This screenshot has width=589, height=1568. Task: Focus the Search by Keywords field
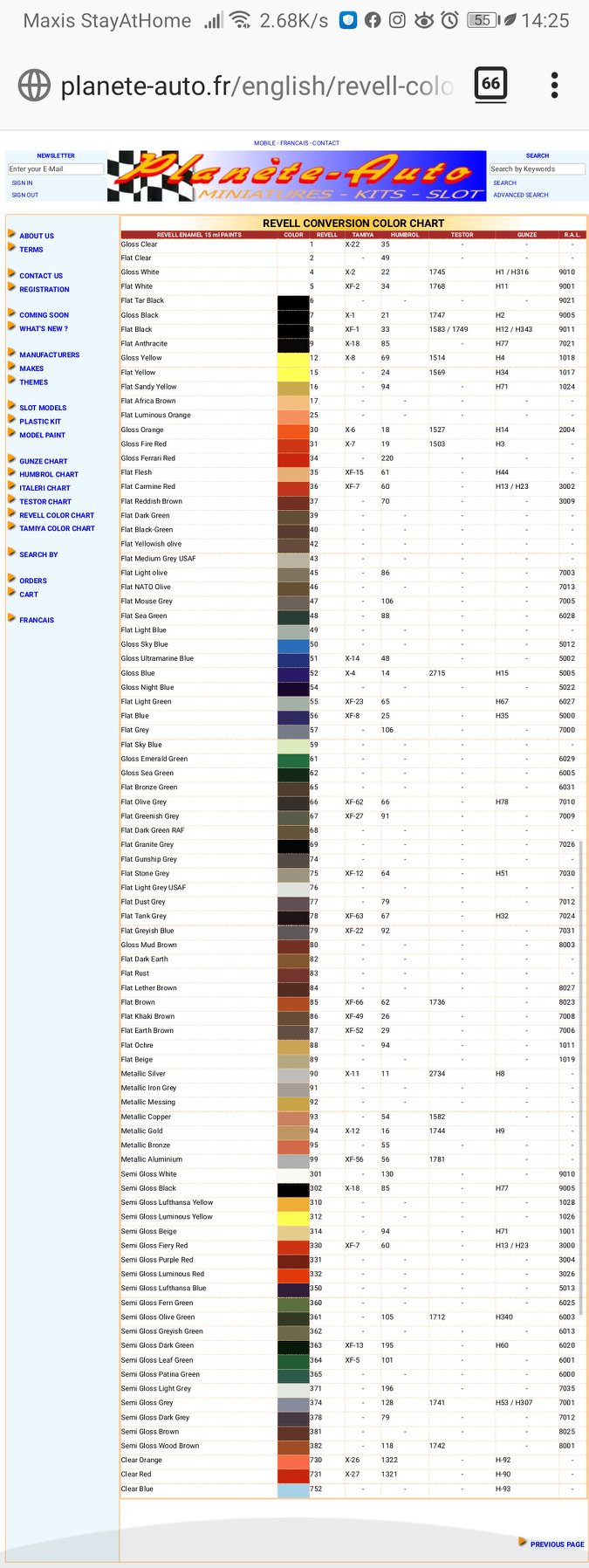coord(537,168)
